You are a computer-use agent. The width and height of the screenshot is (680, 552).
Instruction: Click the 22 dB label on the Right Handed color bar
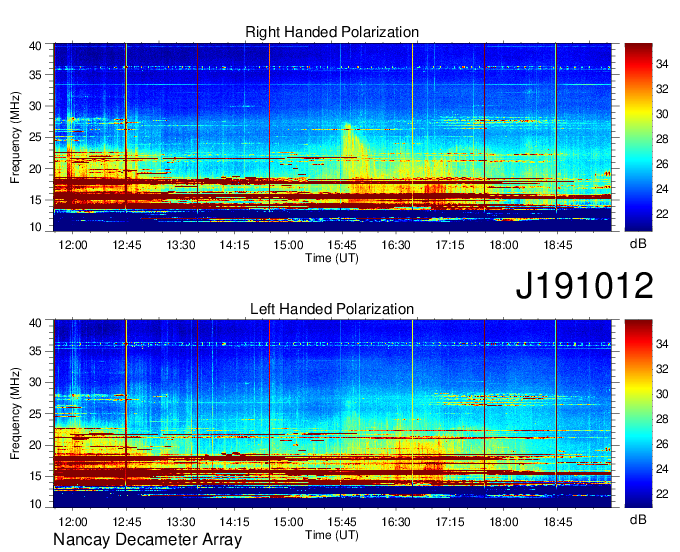pyautogui.click(x=662, y=214)
